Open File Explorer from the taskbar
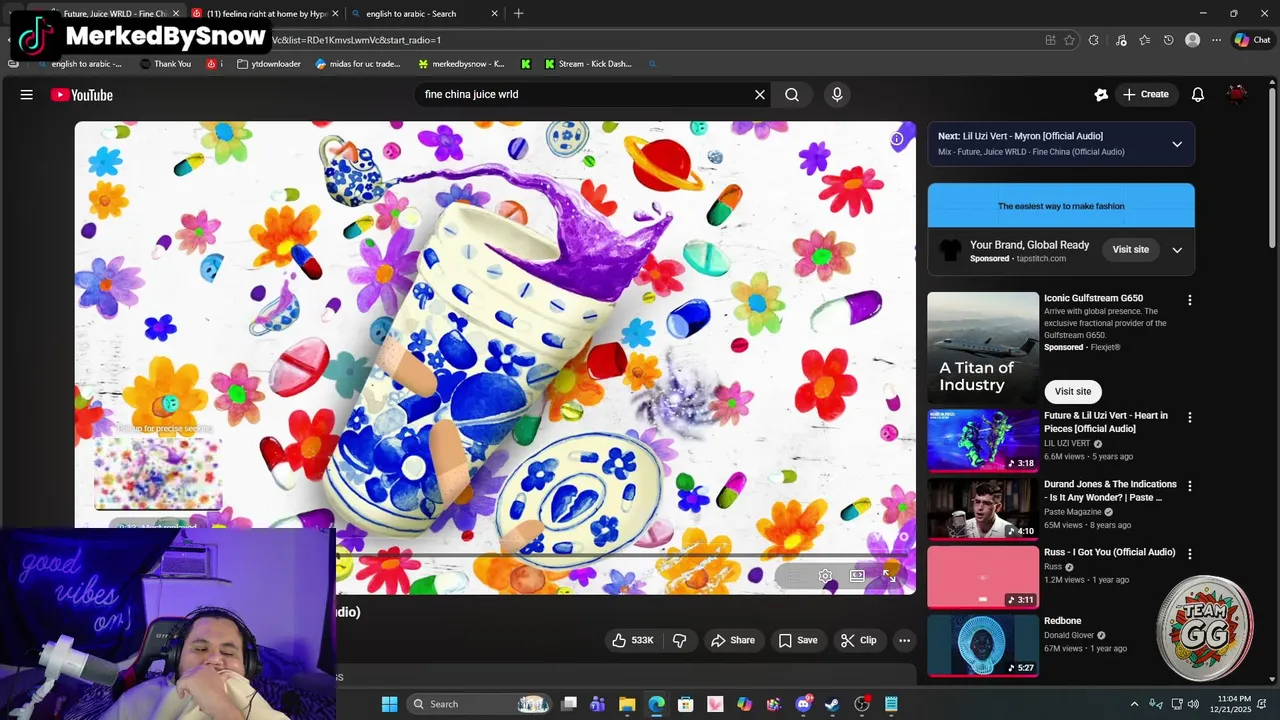The width and height of the screenshot is (1280, 720). point(627,704)
